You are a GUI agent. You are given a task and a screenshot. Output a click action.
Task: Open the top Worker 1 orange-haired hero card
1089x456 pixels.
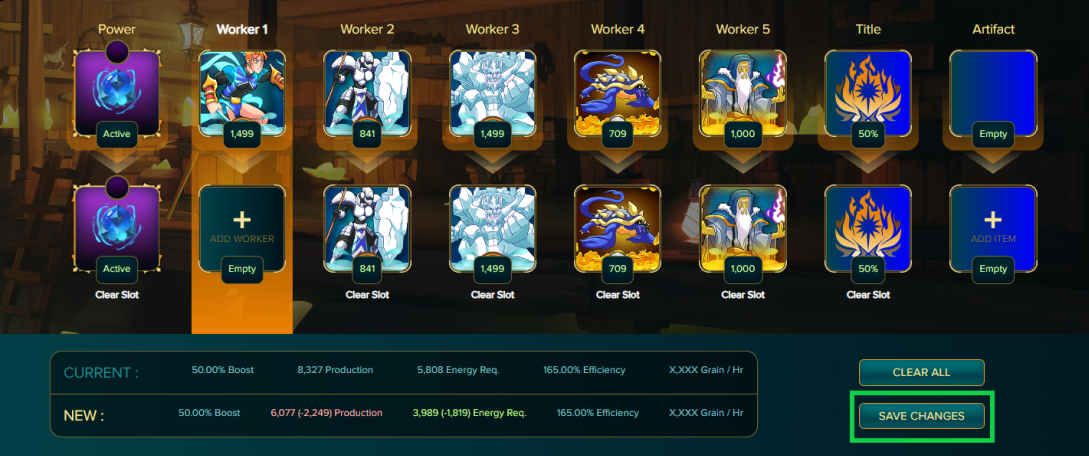click(242, 92)
